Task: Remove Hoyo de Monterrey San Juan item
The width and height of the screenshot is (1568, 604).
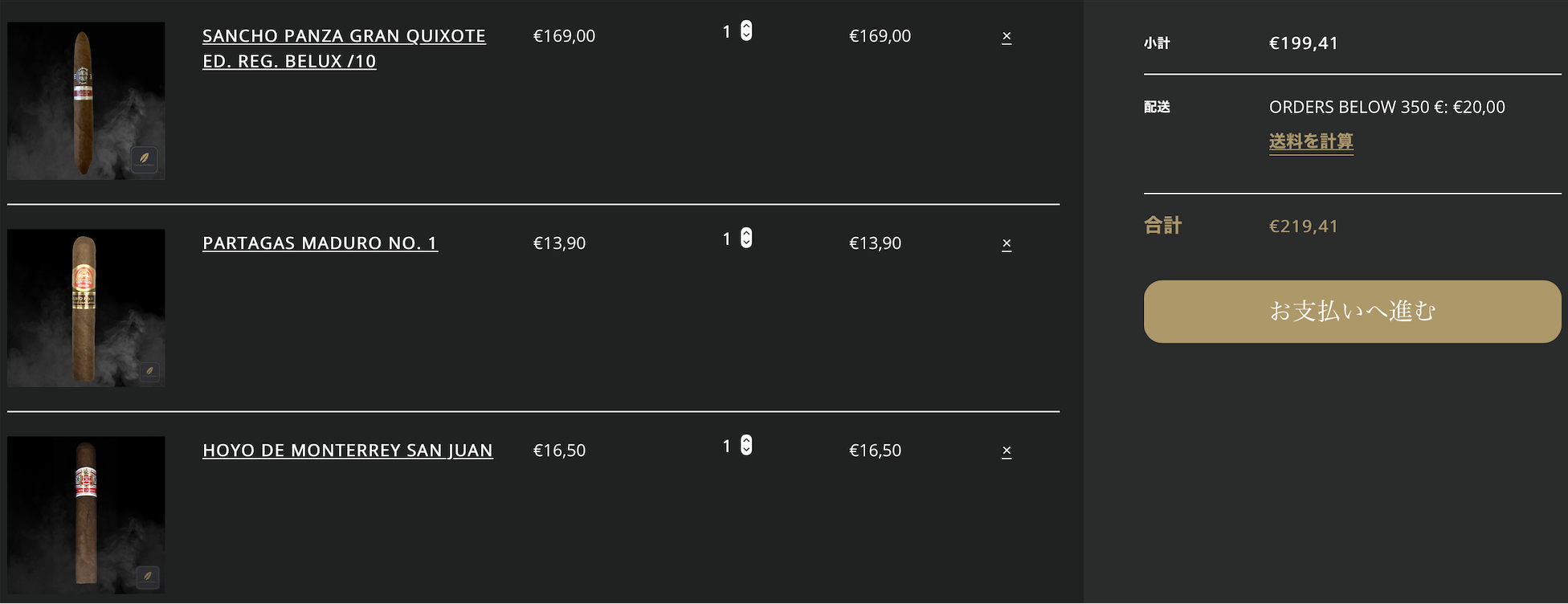Action: pos(1007,451)
